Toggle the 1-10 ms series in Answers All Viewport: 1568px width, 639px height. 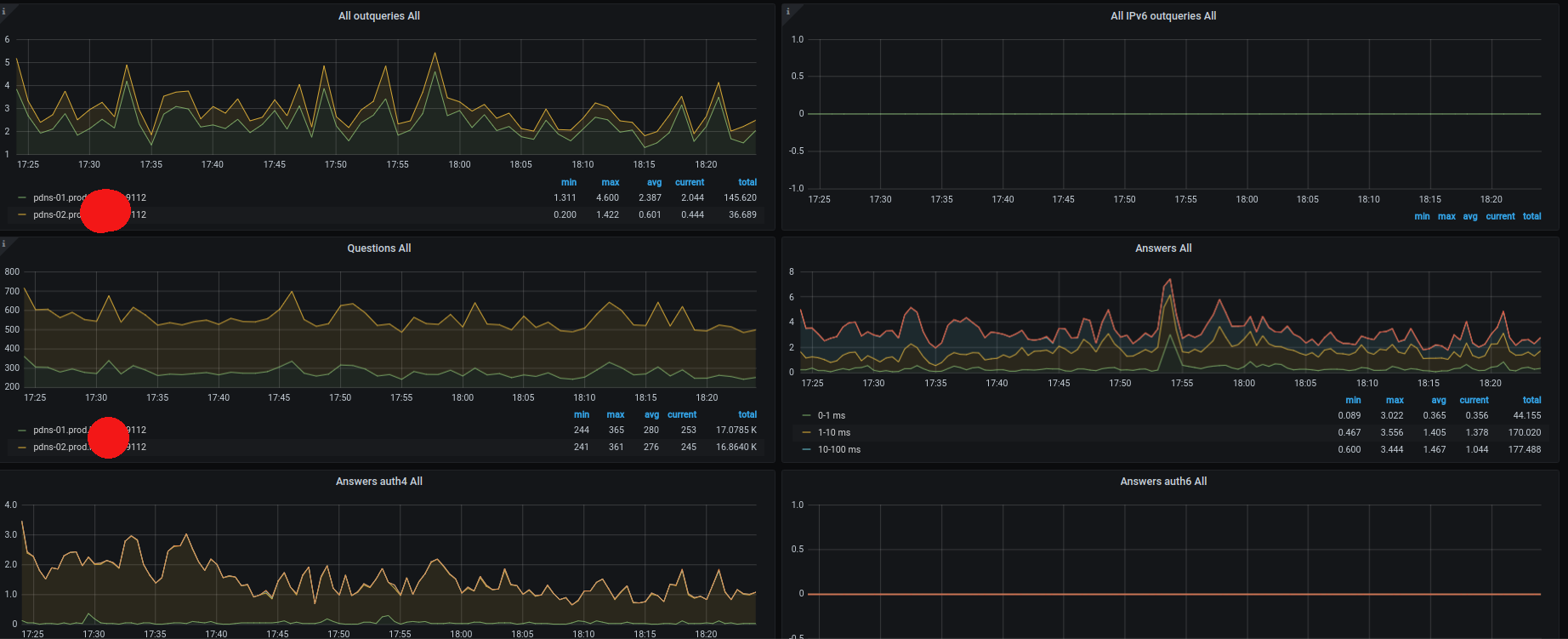(834, 432)
